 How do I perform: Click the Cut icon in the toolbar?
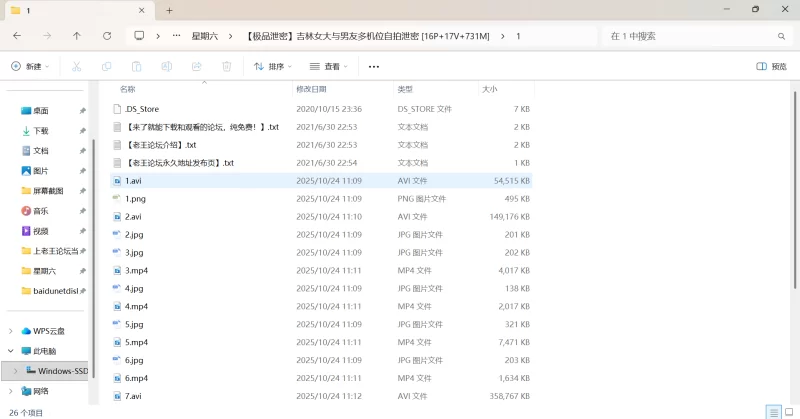76,66
